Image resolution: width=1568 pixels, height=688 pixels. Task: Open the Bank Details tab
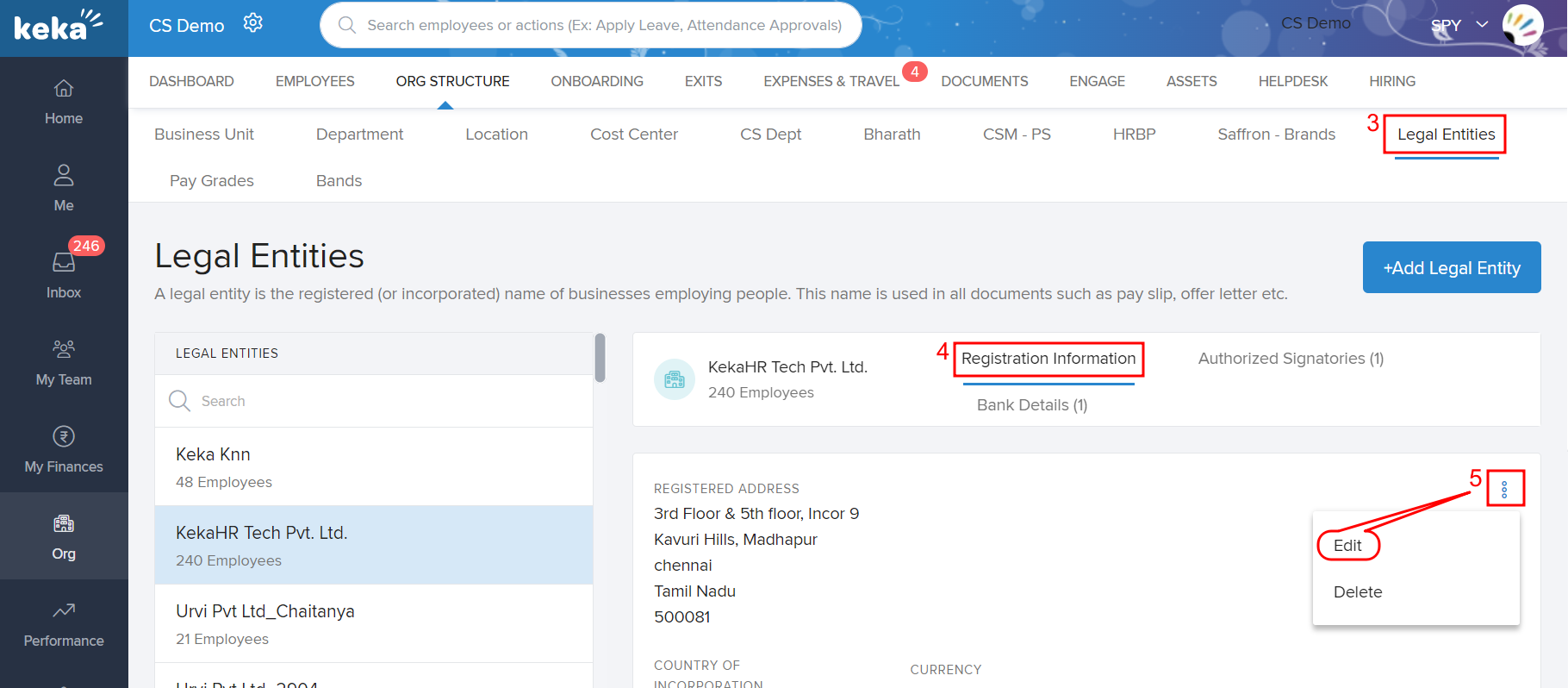[x=1032, y=405]
